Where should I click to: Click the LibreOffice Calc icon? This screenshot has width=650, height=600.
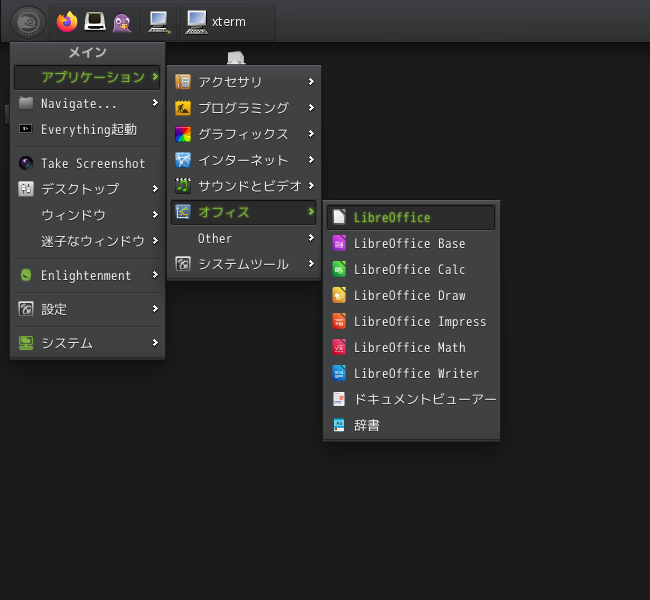coord(339,270)
